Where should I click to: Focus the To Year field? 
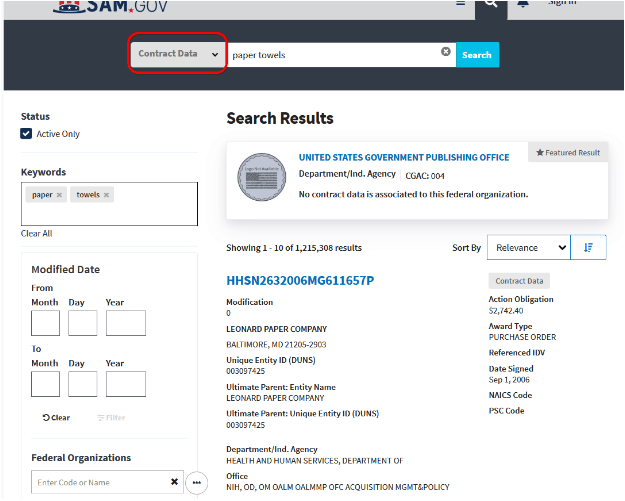pos(126,384)
